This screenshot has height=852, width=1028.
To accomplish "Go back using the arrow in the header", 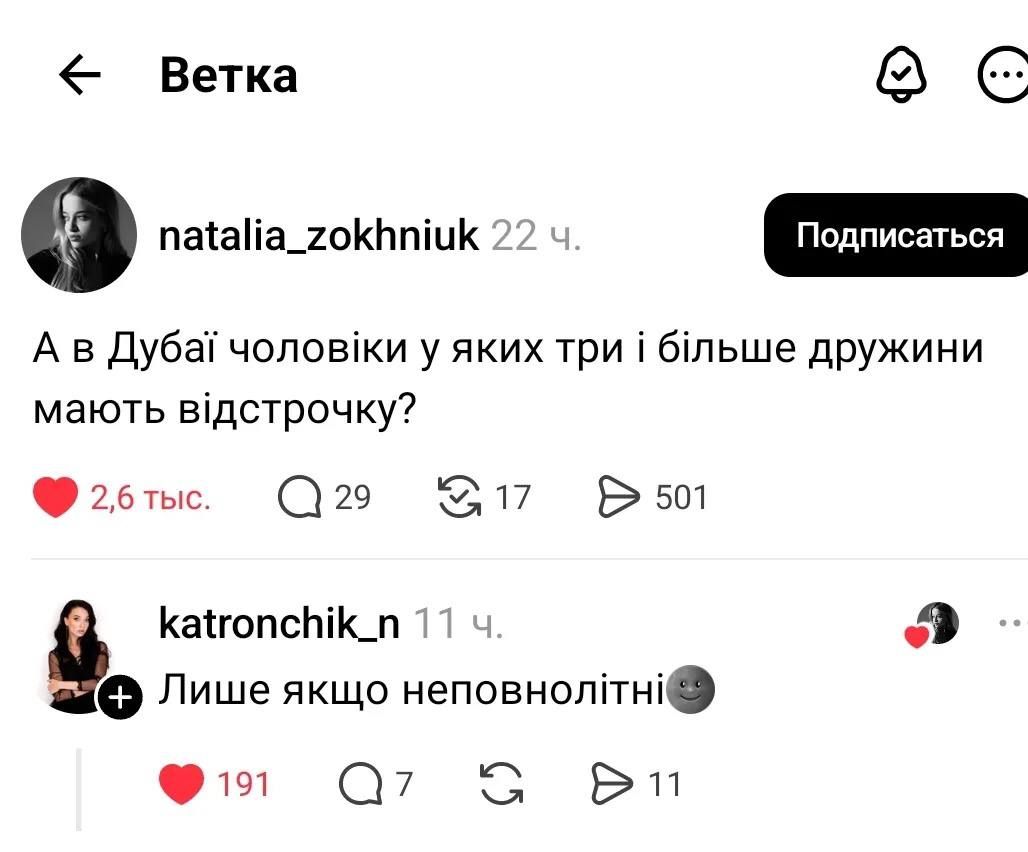I will (79, 73).
